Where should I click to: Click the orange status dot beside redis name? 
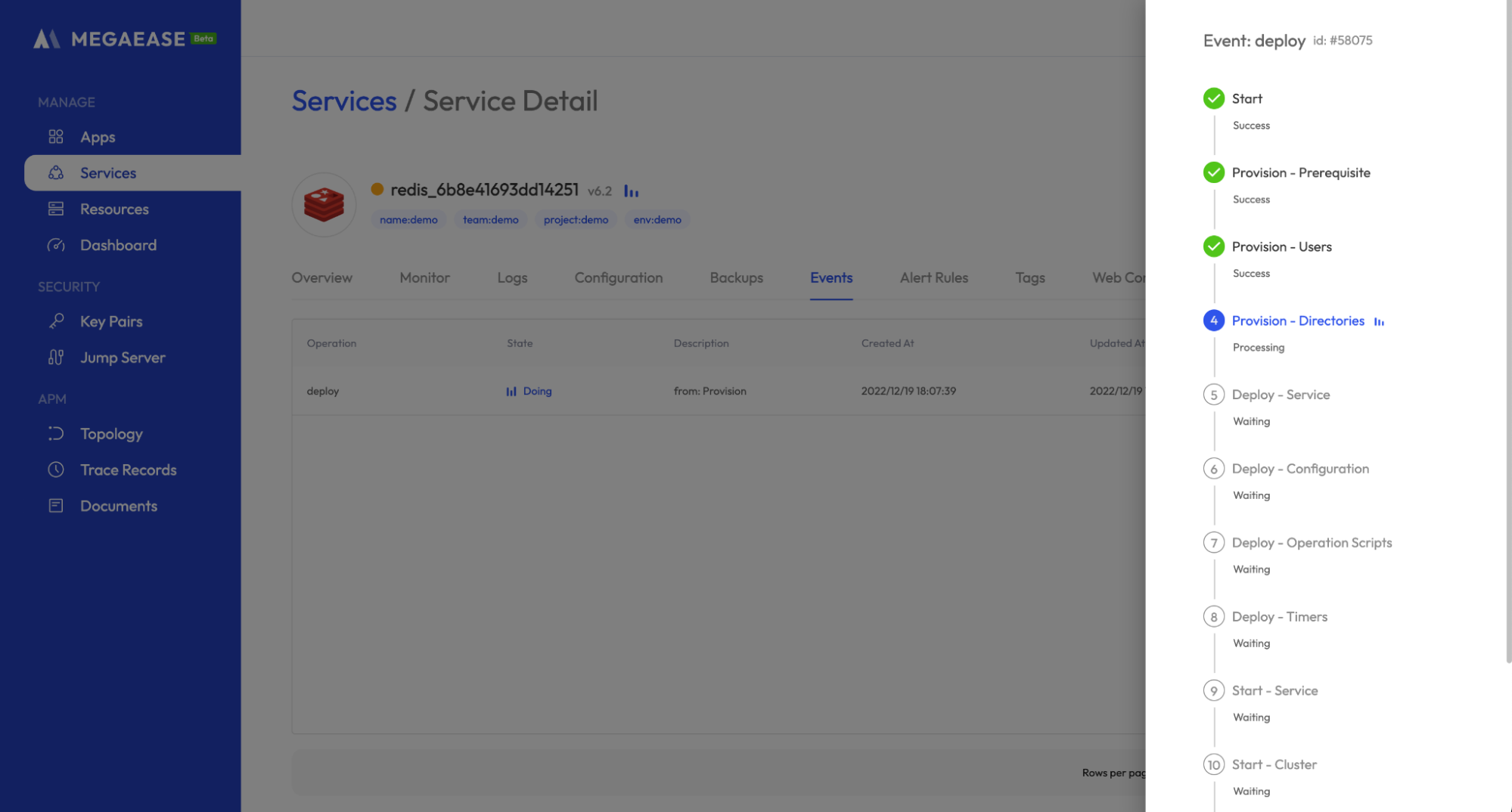(377, 189)
